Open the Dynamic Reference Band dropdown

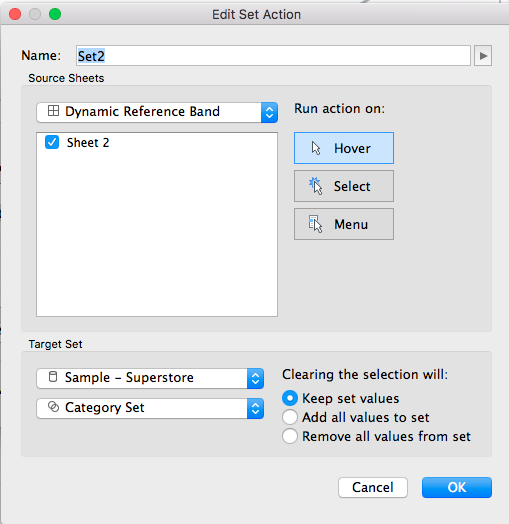point(157,112)
